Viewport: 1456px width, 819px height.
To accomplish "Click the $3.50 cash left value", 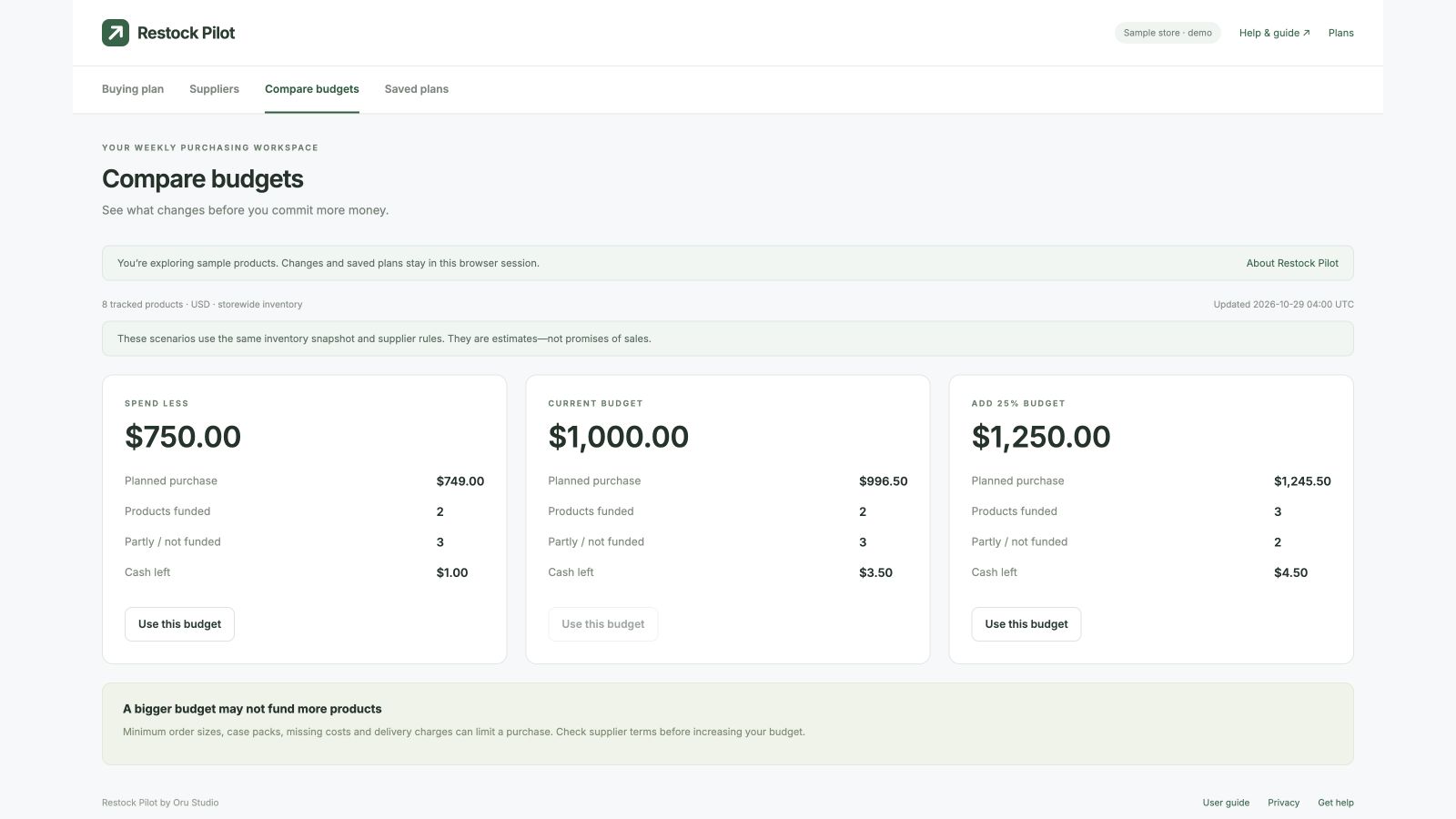I will point(875,572).
